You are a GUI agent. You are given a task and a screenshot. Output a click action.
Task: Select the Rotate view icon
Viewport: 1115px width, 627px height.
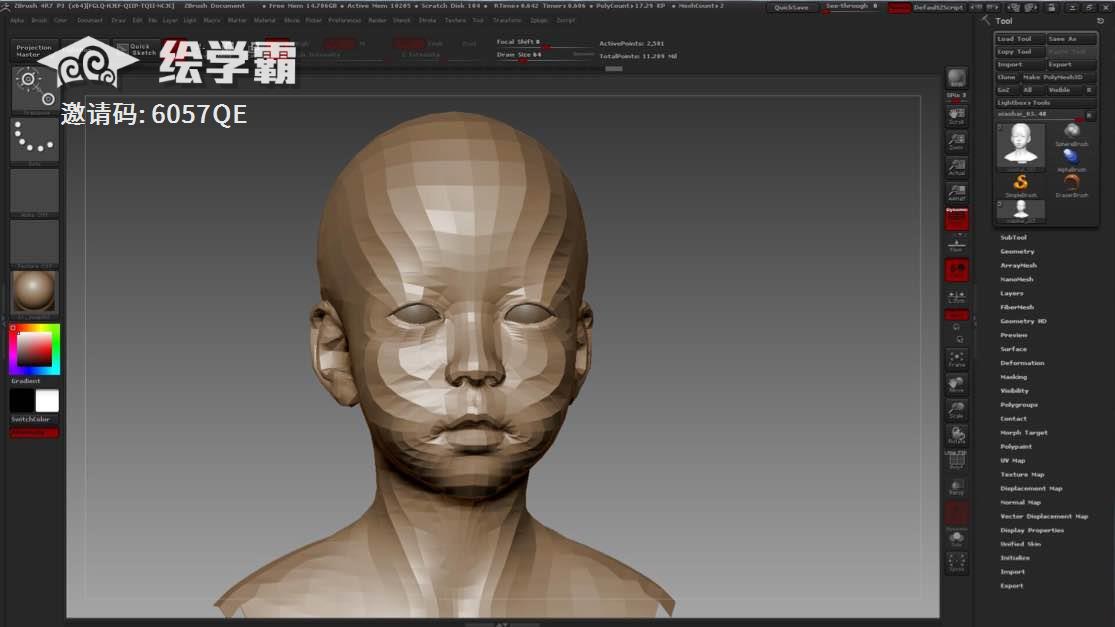[956, 436]
